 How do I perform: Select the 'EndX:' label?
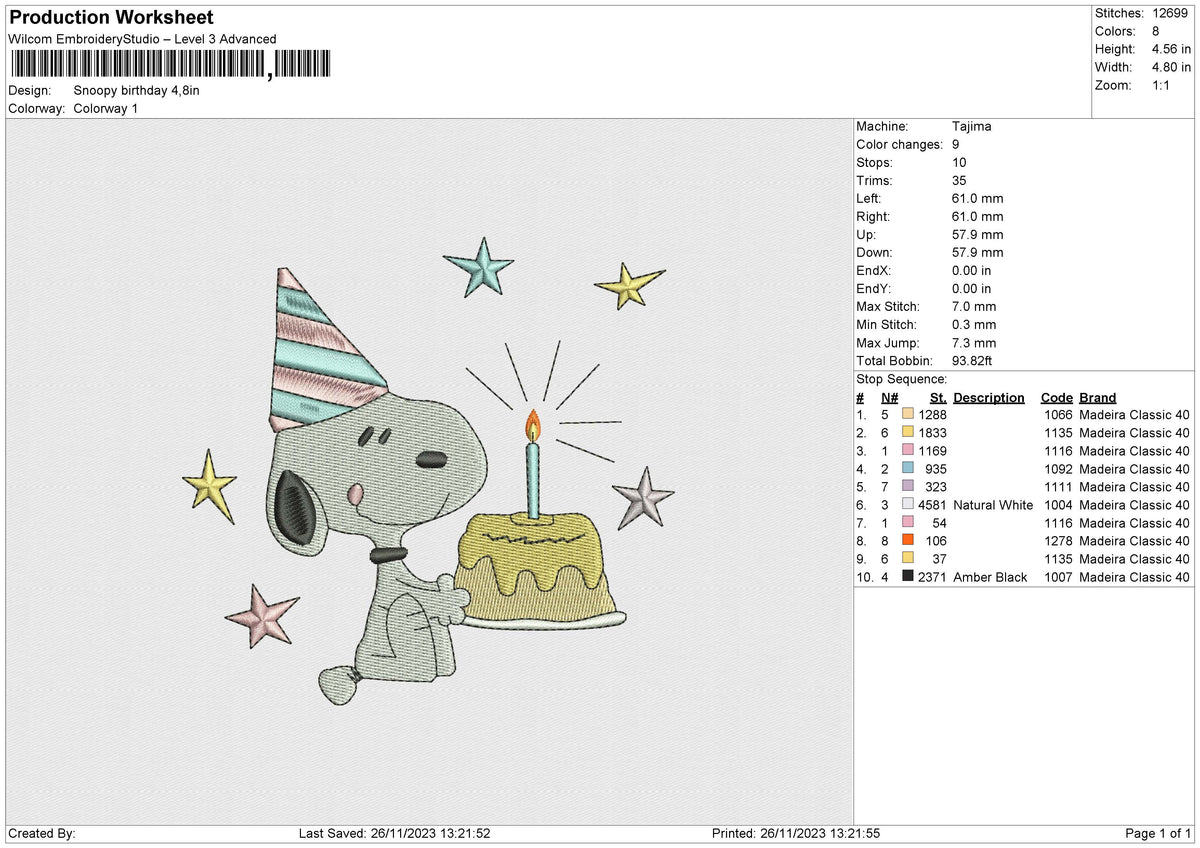[x=874, y=270]
